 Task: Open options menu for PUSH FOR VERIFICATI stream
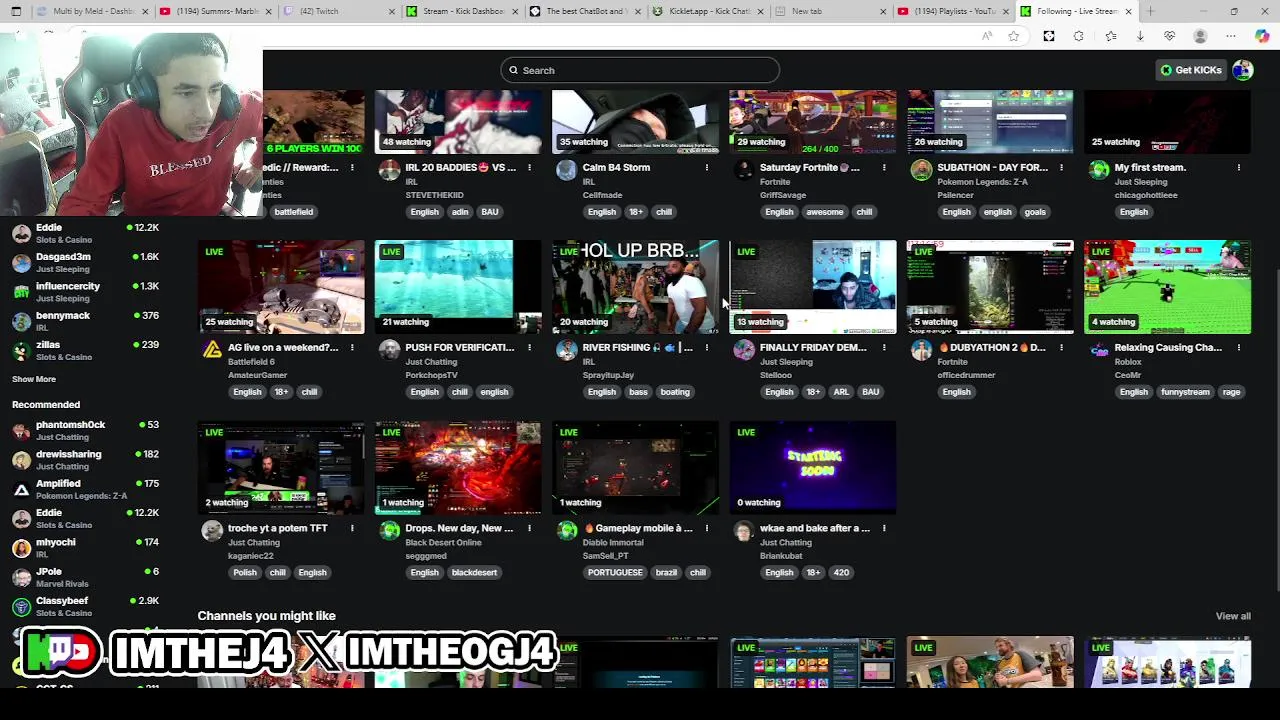pos(529,348)
